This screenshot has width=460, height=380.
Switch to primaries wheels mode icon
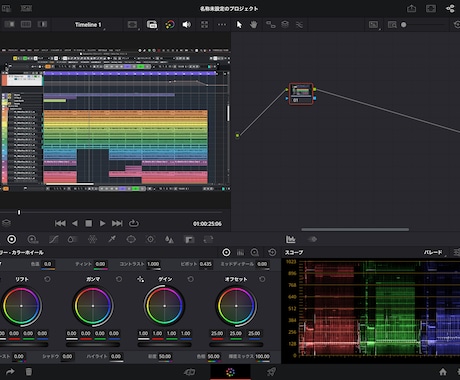226,252
